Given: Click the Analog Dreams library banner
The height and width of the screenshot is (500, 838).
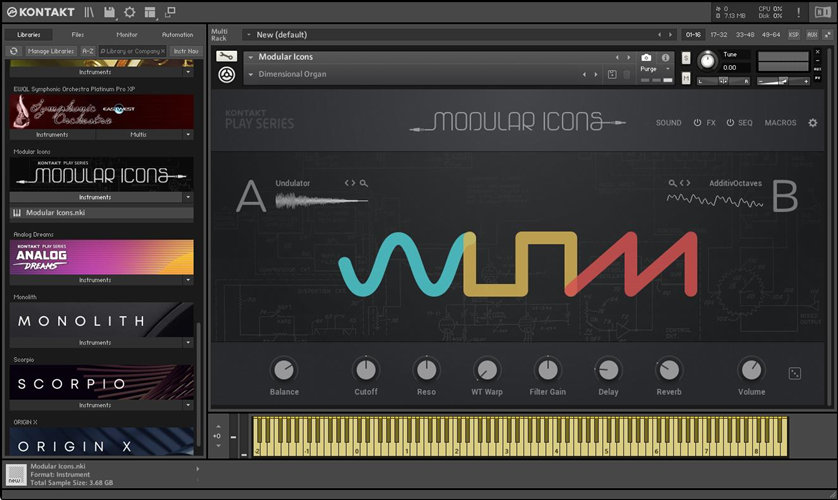Looking at the screenshot, I should (x=102, y=257).
